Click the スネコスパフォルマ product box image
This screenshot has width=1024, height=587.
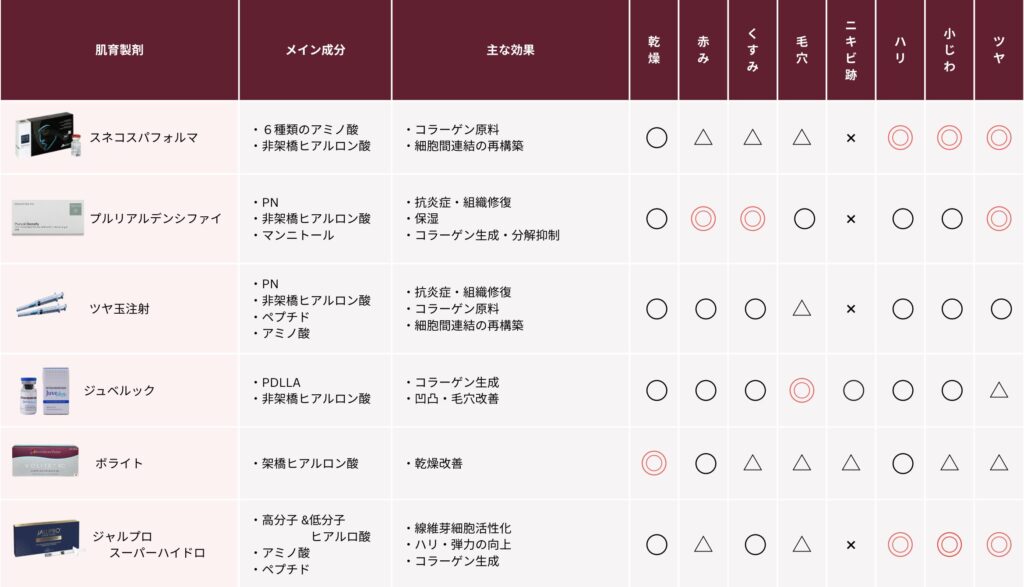tap(48, 135)
